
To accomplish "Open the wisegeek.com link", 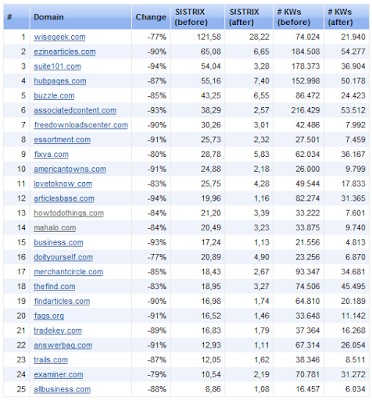I will coord(59,37).
